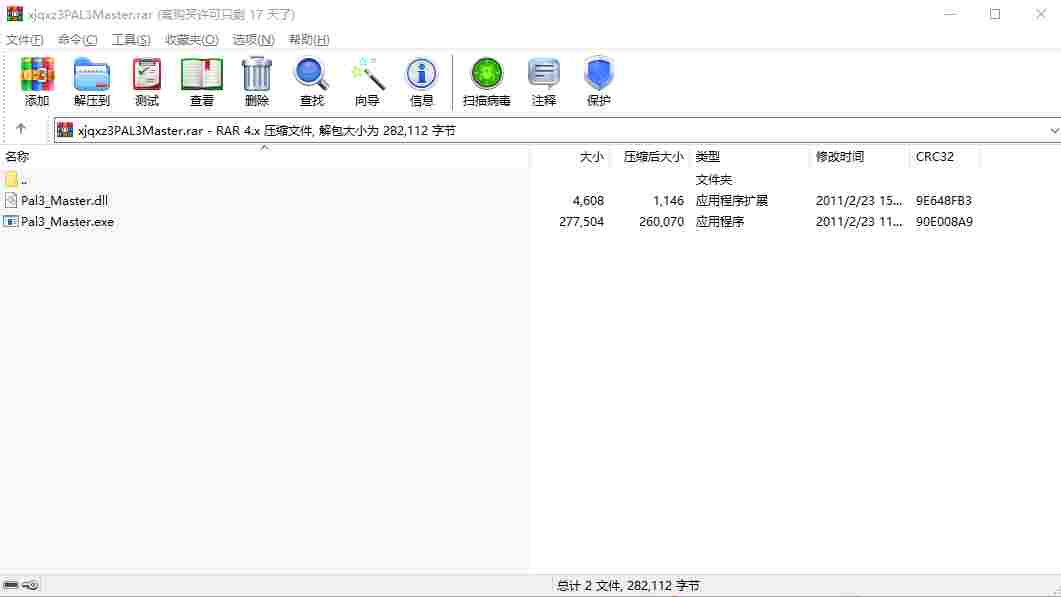Click modified date of Pal3_Master.exe

859,221
